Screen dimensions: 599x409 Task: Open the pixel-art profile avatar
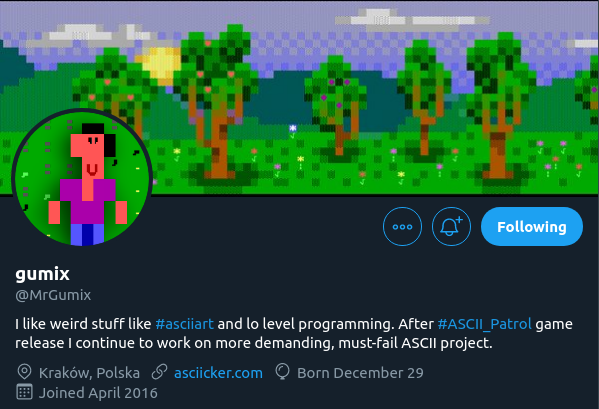tap(83, 178)
